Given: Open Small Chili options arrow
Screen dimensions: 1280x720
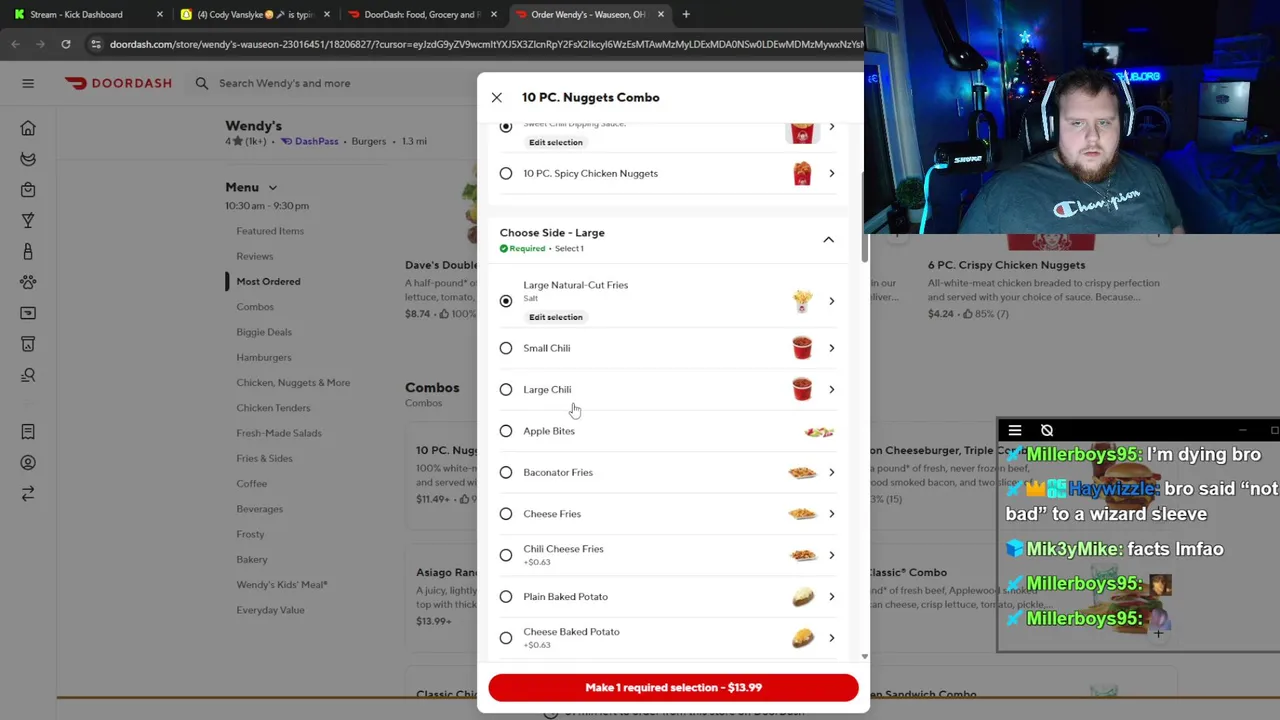Looking at the screenshot, I should (831, 348).
